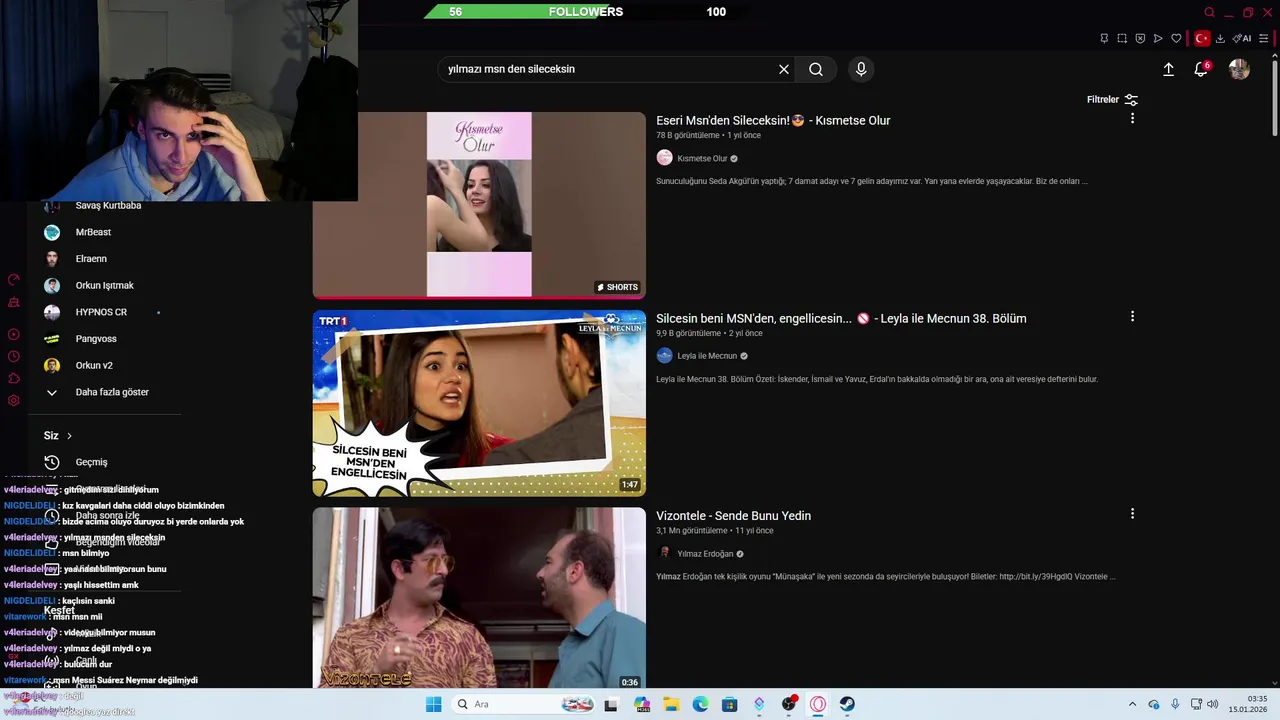The image size is (1280, 720).
Task: Open the browser downloads icon
Action: (x=1220, y=39)
